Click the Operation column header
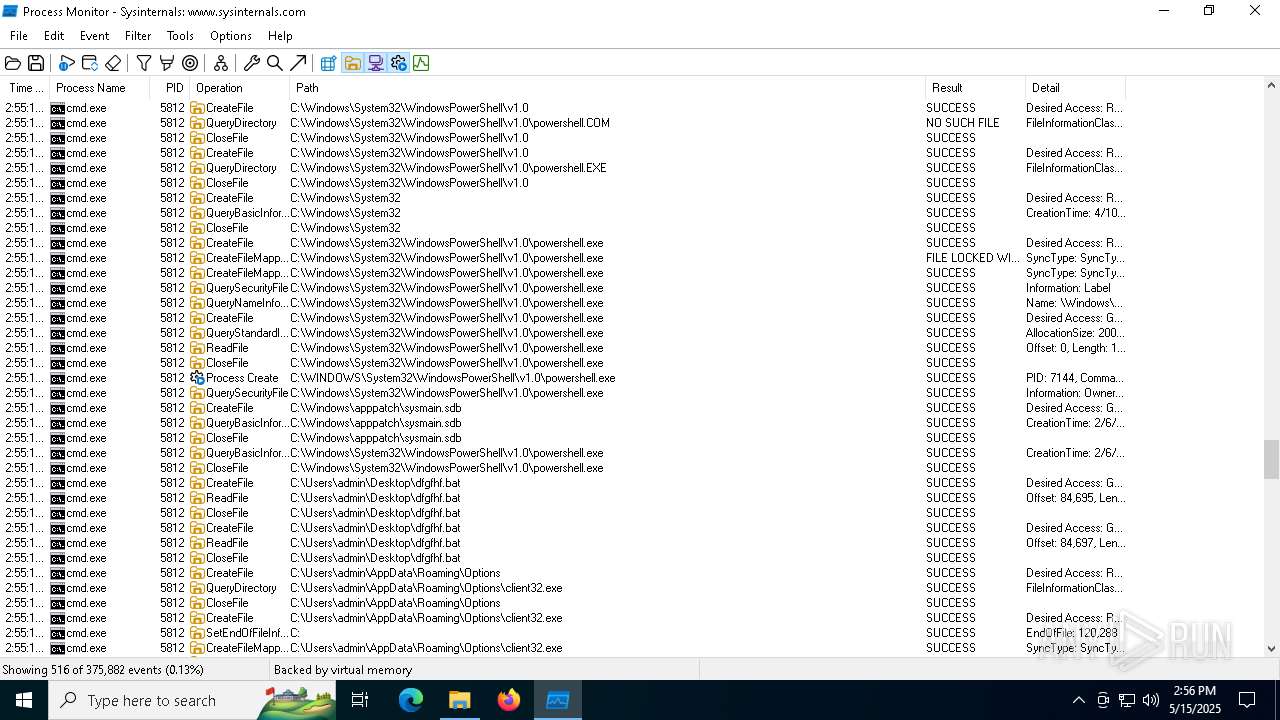The width and height of the screenshot is (1280, 720). (x=239, y=88)
